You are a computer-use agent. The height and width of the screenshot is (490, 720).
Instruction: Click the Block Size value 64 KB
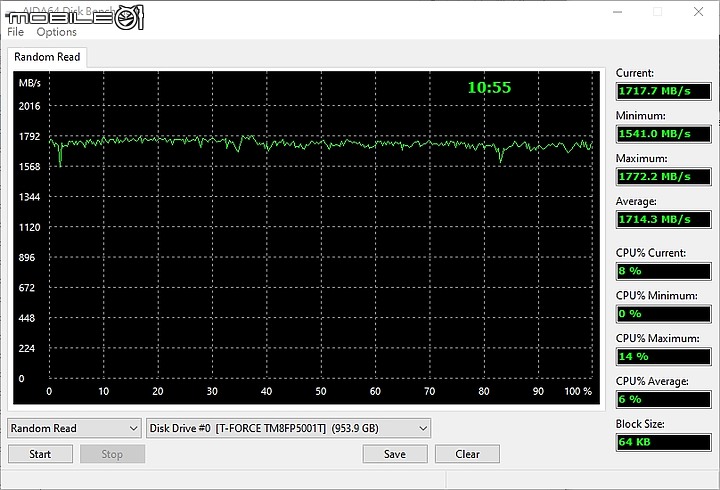(x=664, y=442)
